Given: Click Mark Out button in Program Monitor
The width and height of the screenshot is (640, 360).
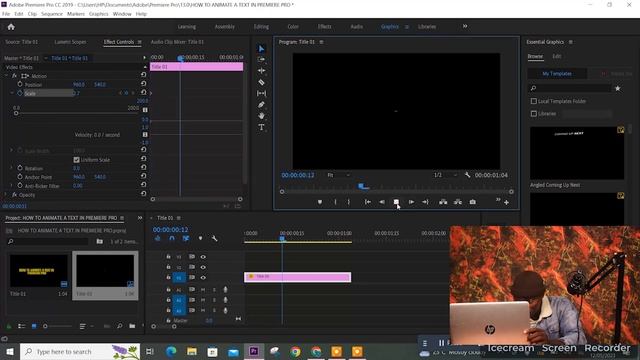Looking at the screenshot, I should coord(349,202).
